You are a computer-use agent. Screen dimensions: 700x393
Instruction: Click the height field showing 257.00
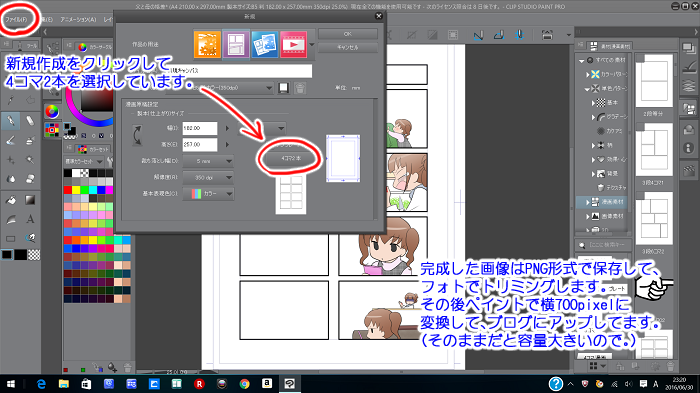(200, 144)
